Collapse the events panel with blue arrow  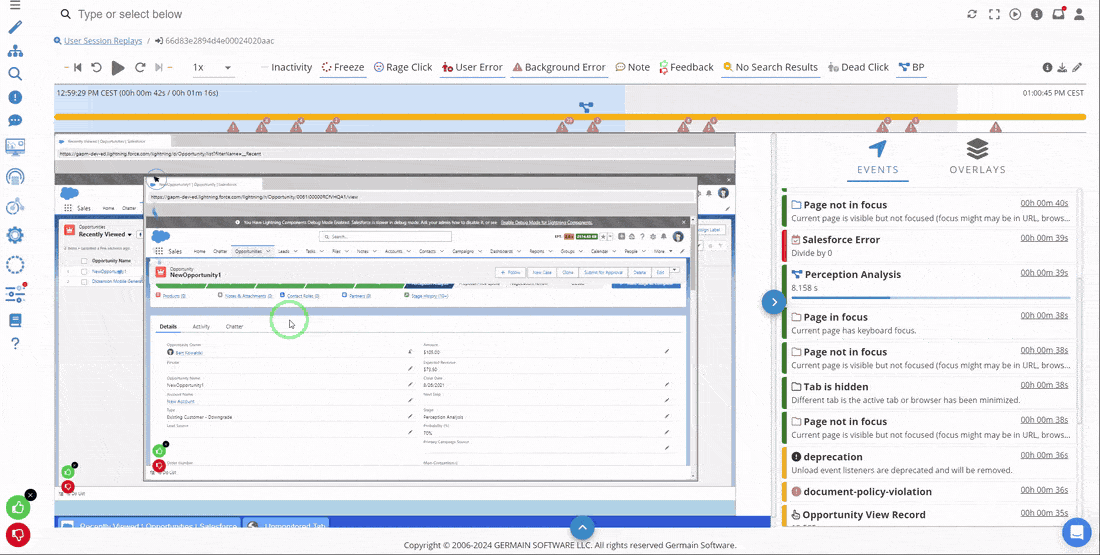click(774, 302)
